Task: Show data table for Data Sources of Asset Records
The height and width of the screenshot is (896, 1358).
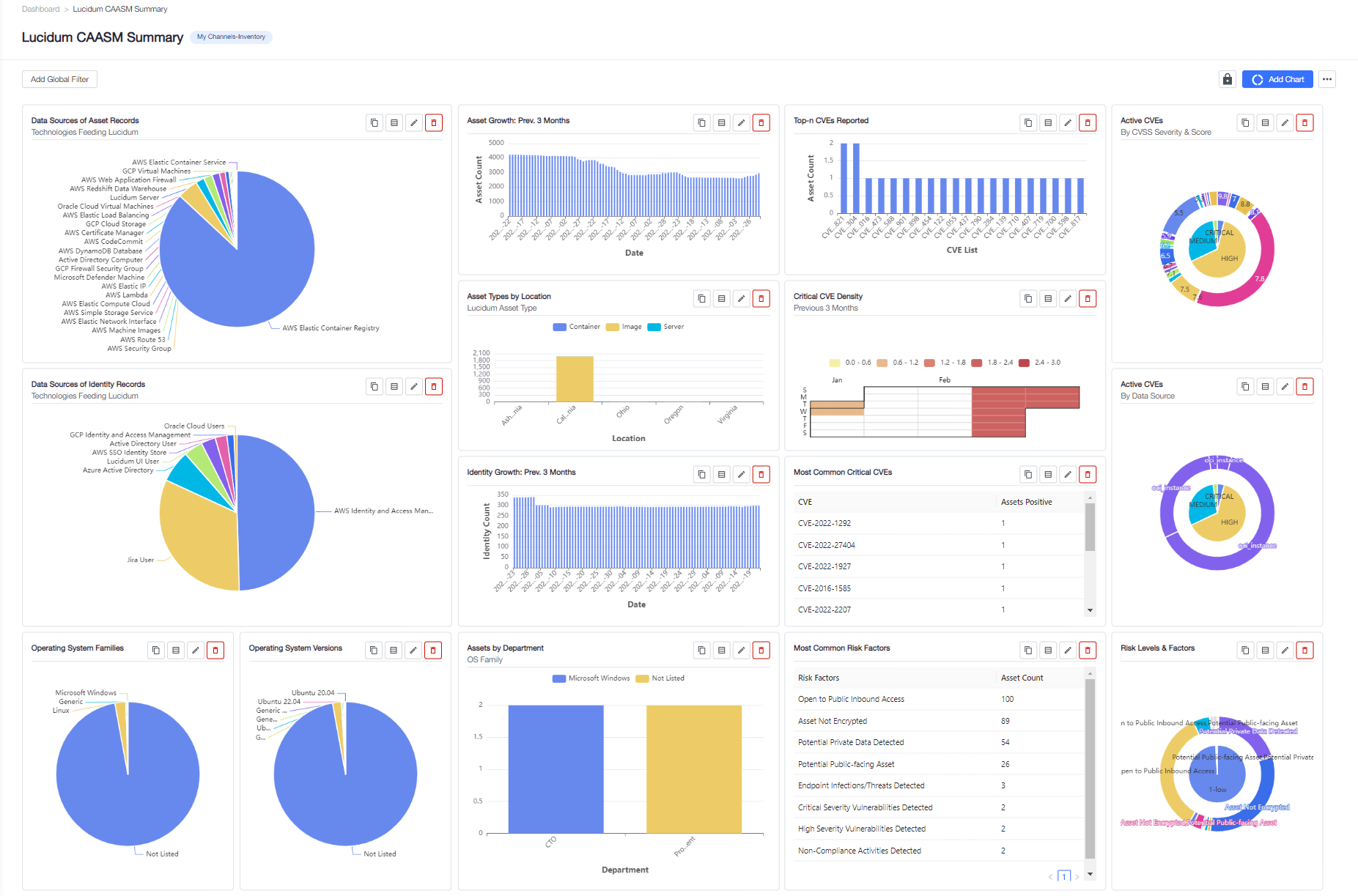Action: point(394,123)
